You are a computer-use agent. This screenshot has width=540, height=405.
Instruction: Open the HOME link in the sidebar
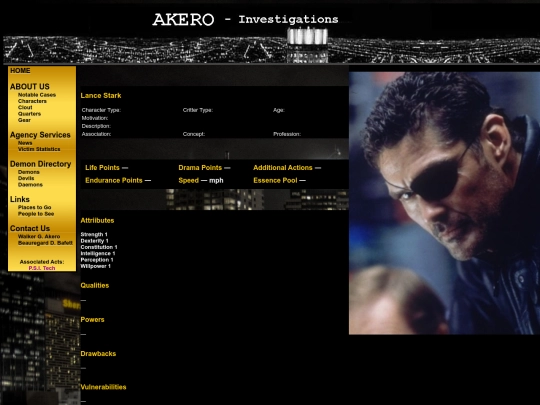coord(20,71)
